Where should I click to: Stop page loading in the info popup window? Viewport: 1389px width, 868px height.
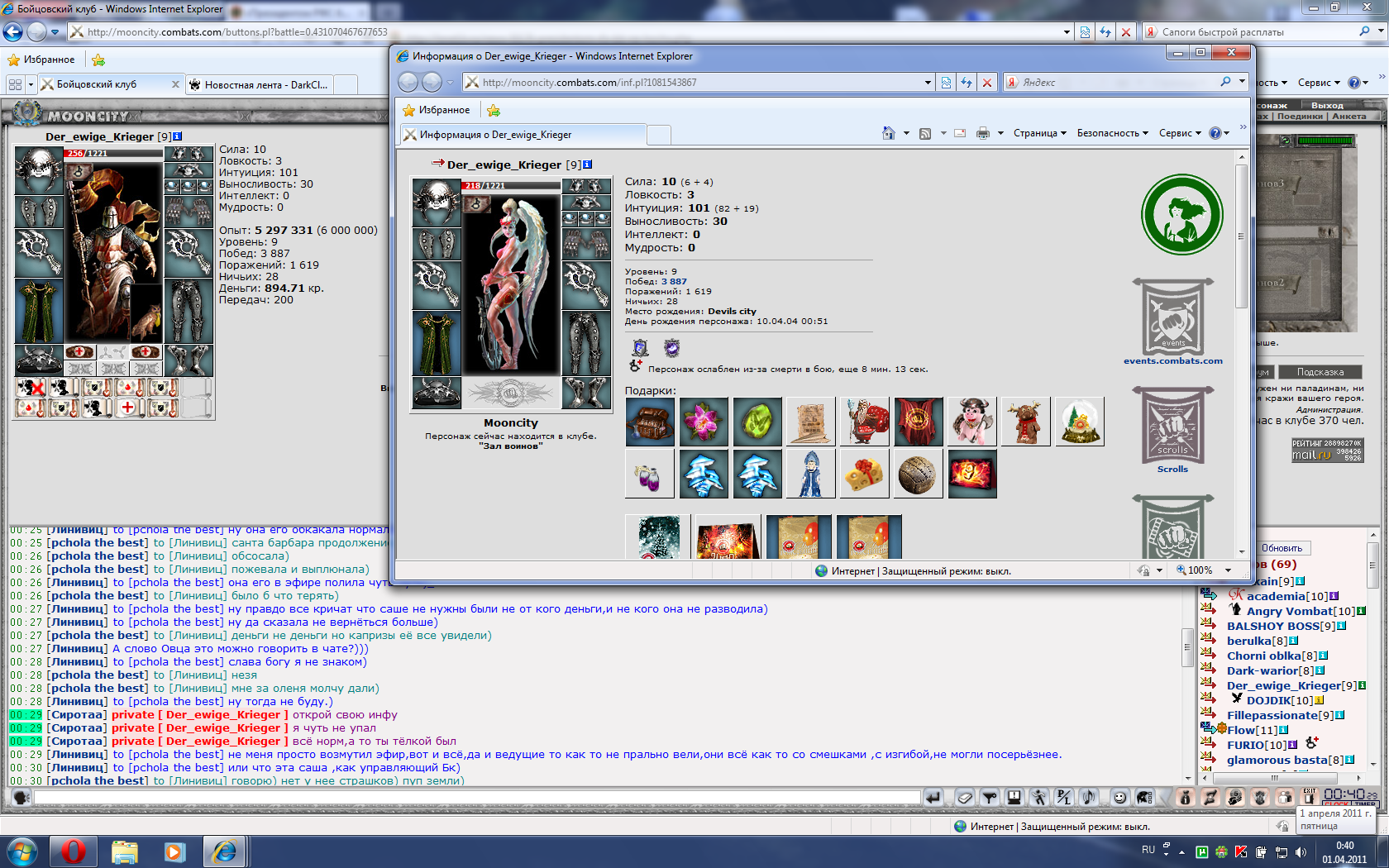[986, 83]
